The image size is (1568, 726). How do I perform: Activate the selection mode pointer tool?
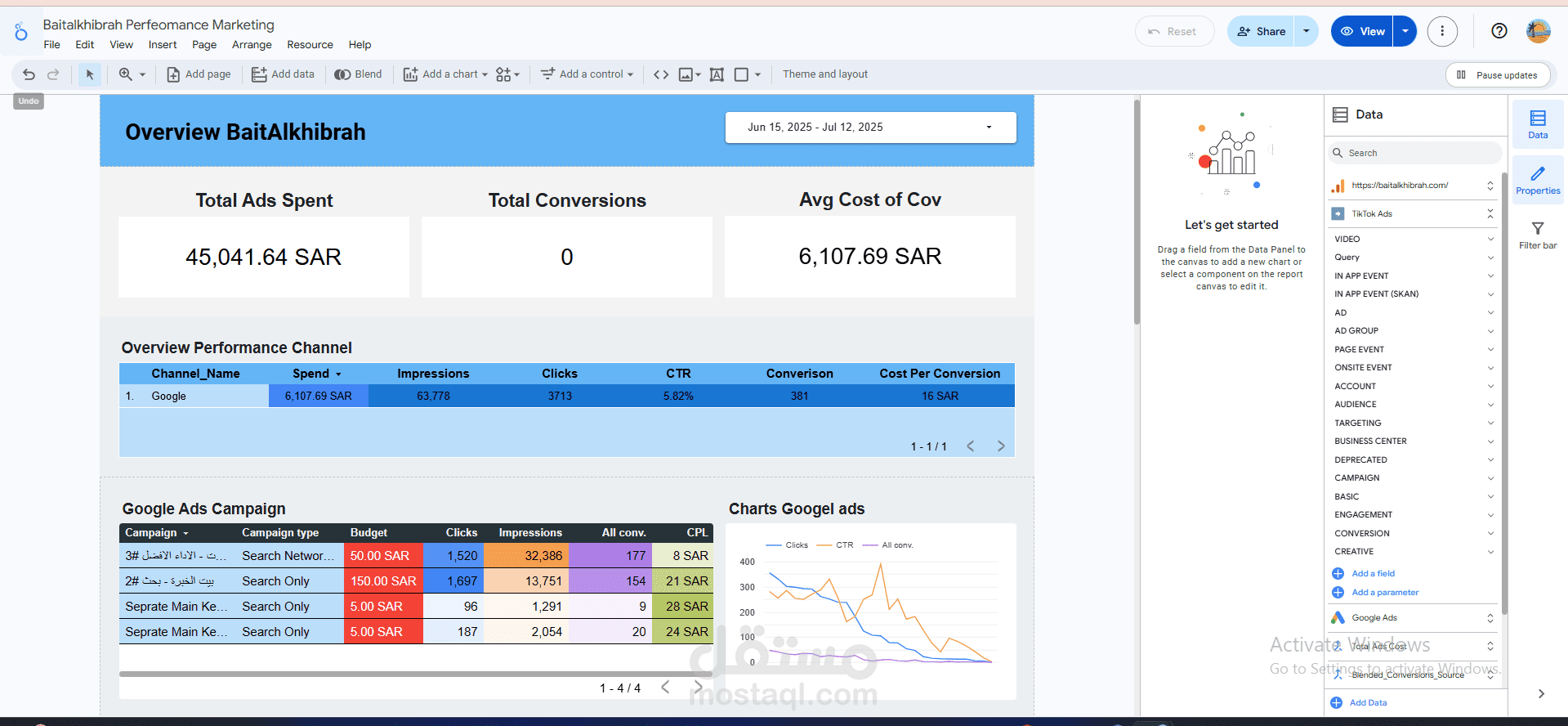point(90,74)
